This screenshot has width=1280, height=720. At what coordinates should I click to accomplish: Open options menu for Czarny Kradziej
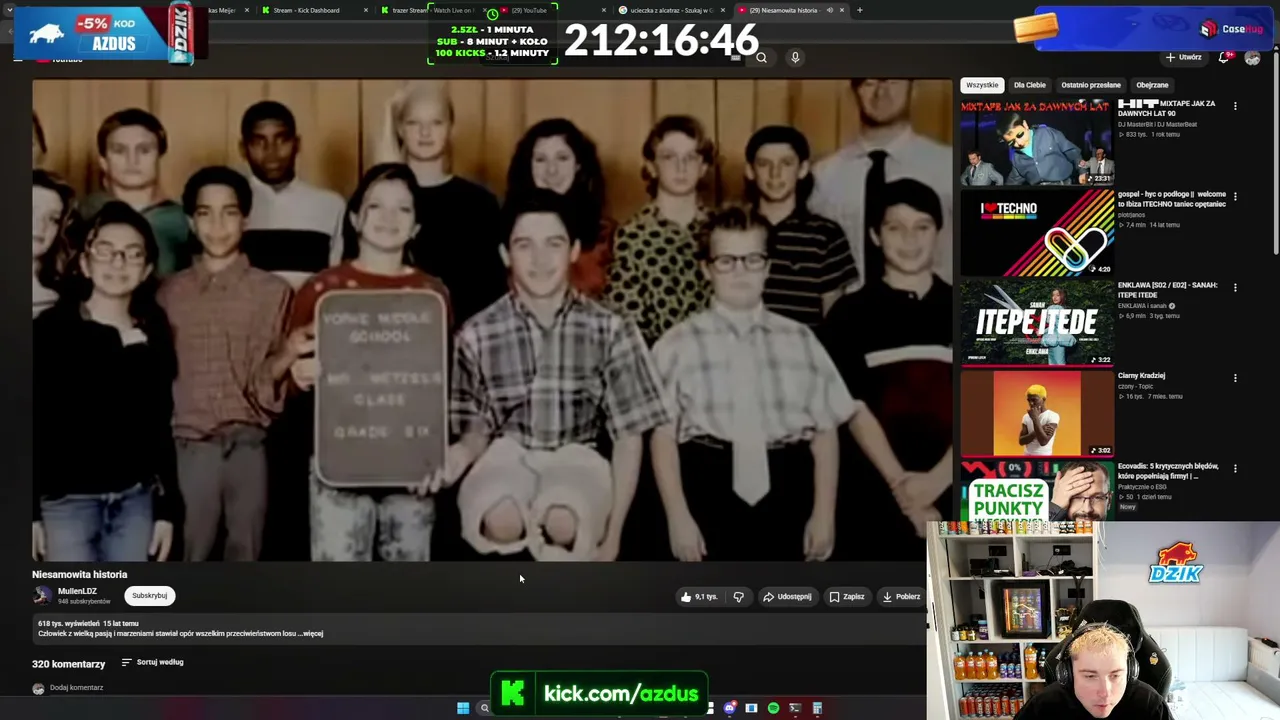[1235, 378]
